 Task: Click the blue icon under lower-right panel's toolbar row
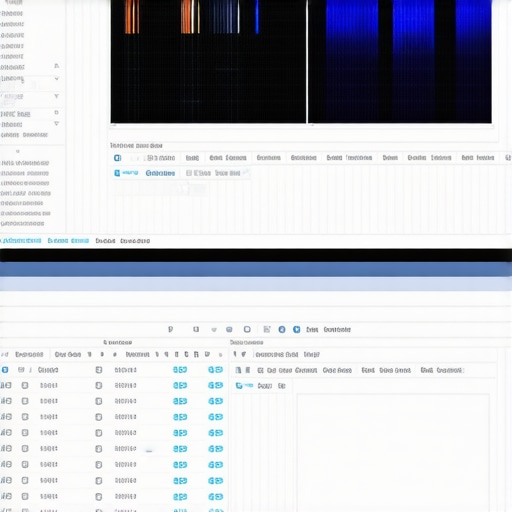pos(239,386)
